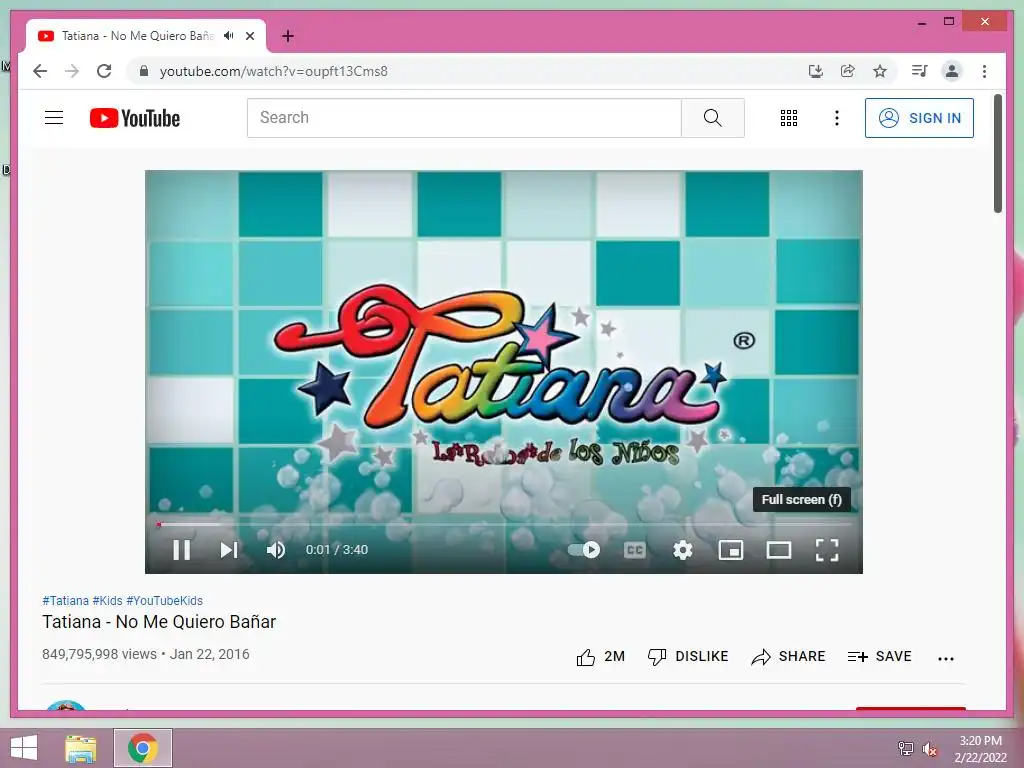Seek in the video progress bar
The height and width of the screenshot is (768, 1024).
[x=504, y=524]
